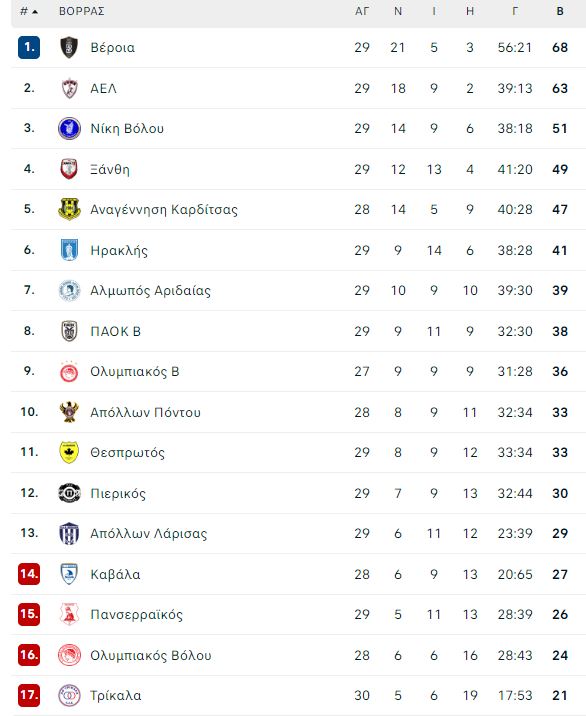Click the Απόλλων Πόντου eagle emblem

[x=69, y=412]
